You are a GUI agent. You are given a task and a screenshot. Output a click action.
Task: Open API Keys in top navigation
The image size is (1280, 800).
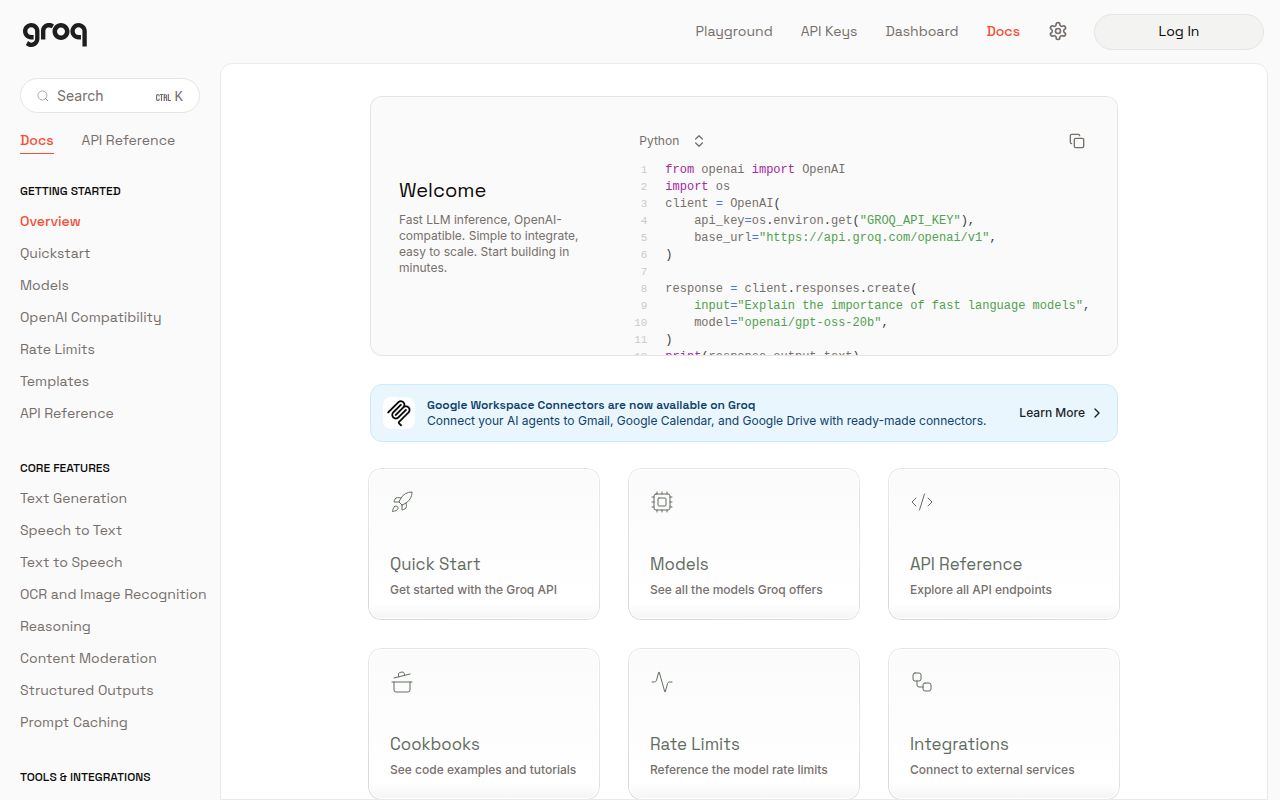(x=829, y=31)
